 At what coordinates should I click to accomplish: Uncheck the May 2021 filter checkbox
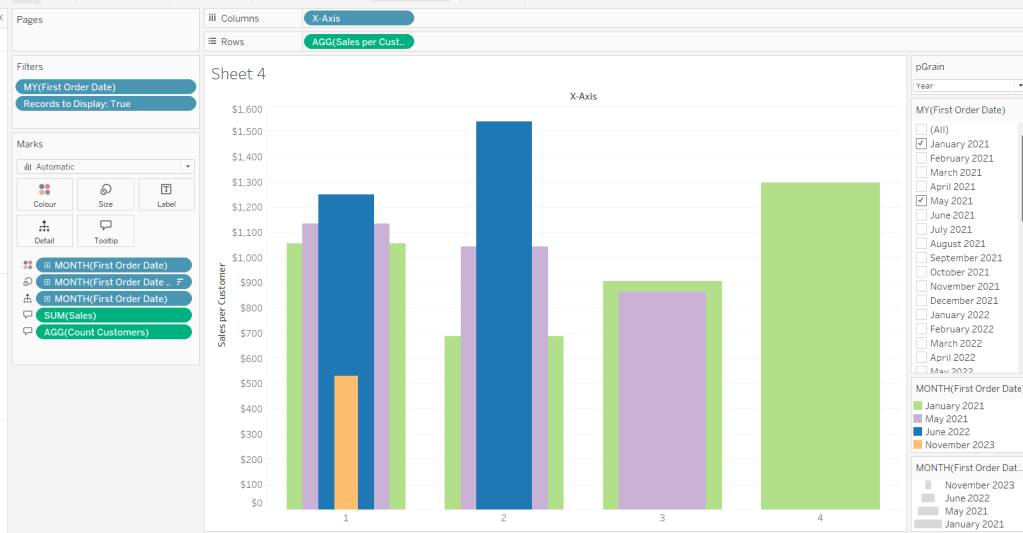[x=921, y=201]
